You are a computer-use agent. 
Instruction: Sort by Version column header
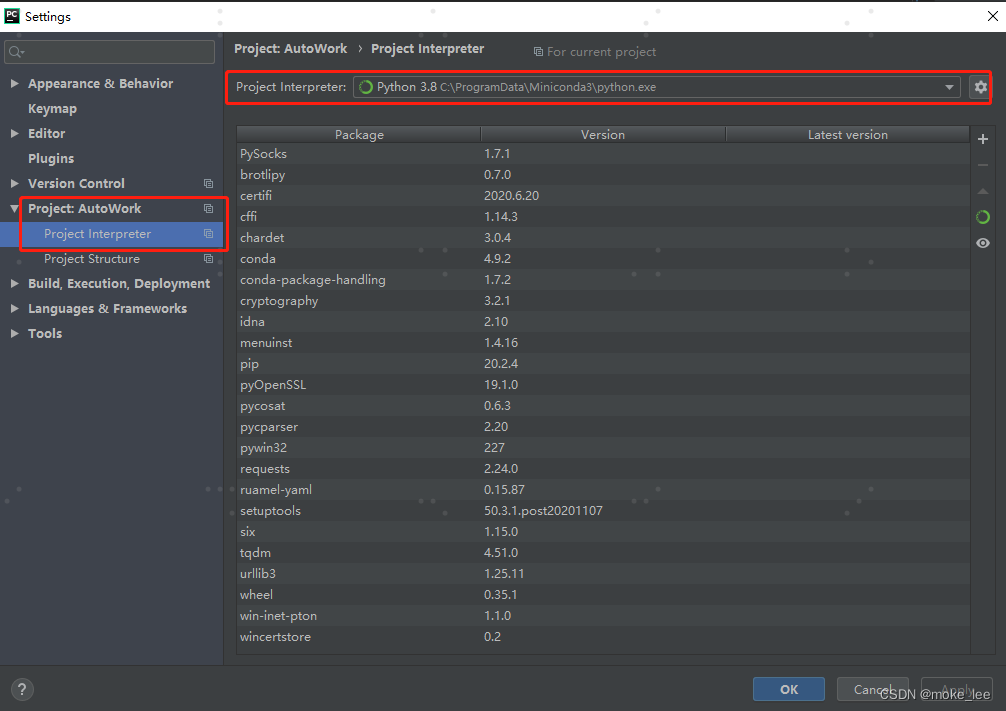click(603, 135)
